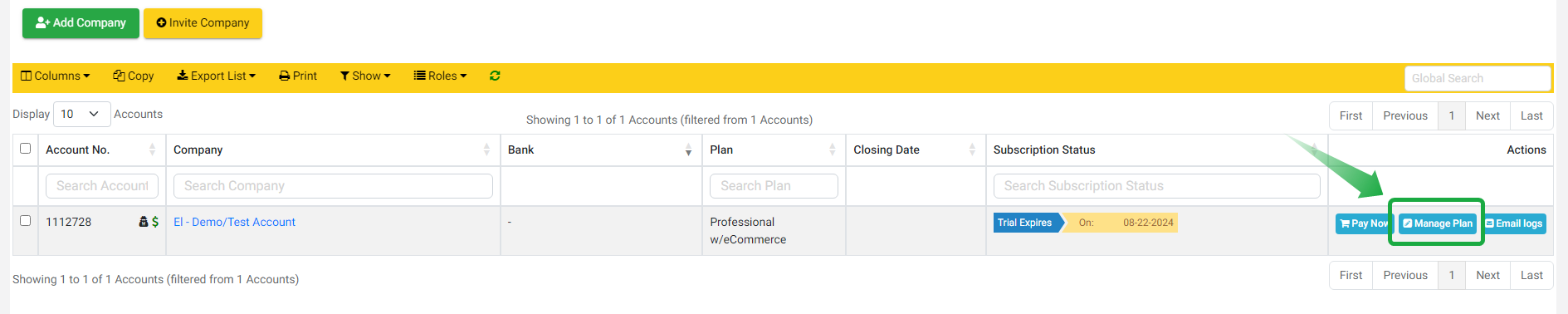Check the row checkbox for account 1112728
1568x314 pixels.
(25, 221)
